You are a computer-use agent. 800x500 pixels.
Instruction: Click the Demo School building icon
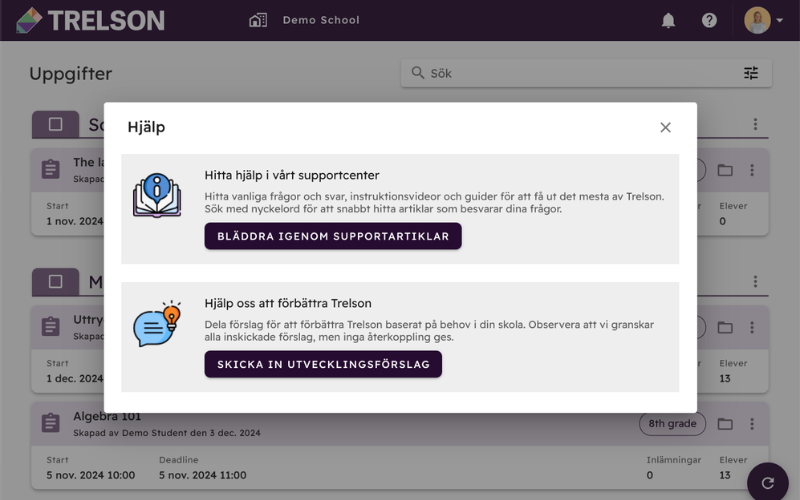258,20
